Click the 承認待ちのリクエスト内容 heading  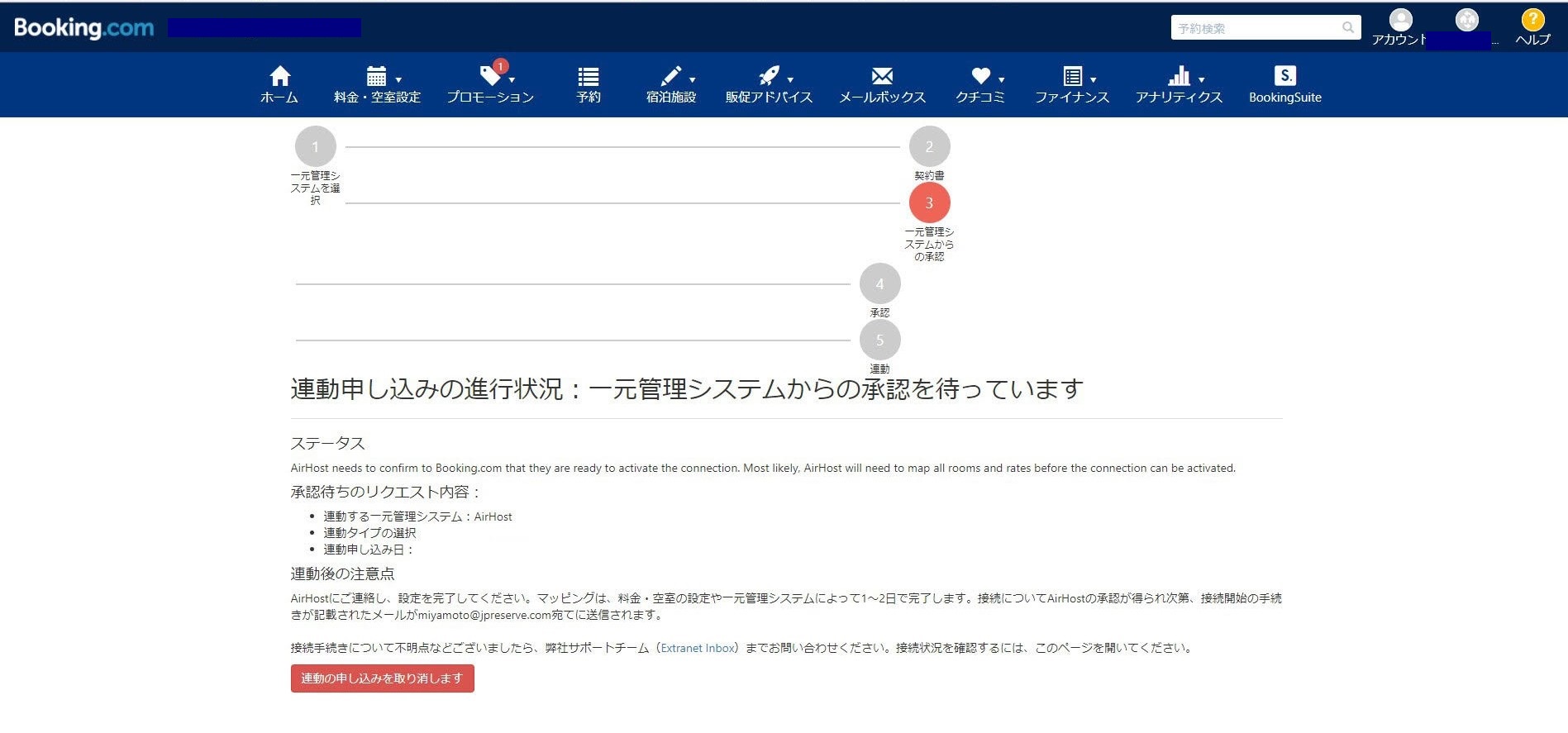tap(386, 493)
